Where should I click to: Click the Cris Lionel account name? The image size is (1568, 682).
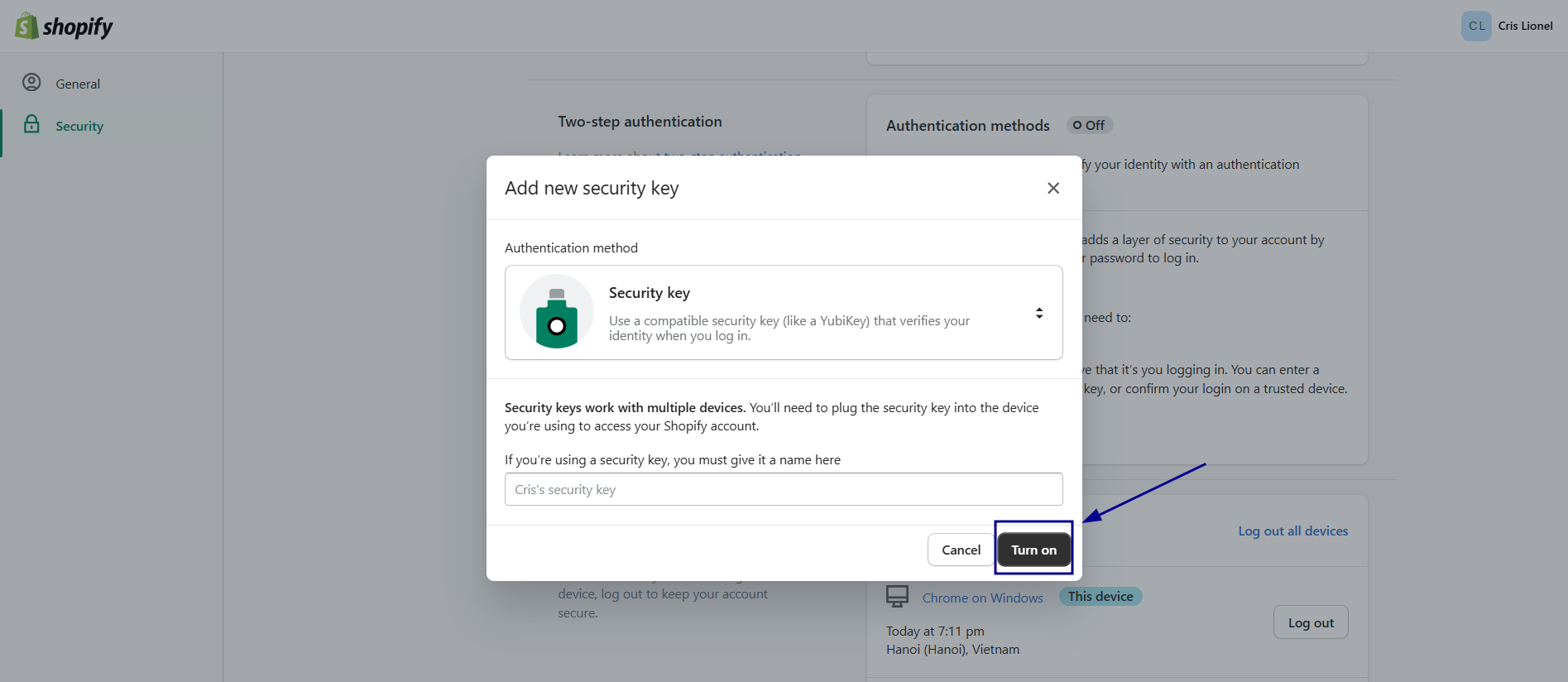[1525, 26]
